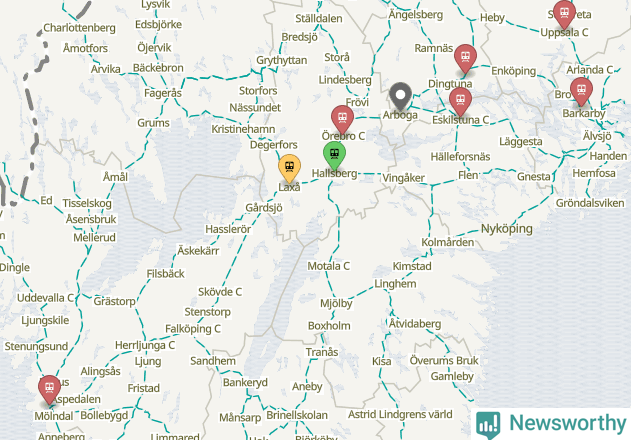Viewport: 631px width, 440px height.
Task: Click the red train marker at Uppsala C
Action: 564,14
